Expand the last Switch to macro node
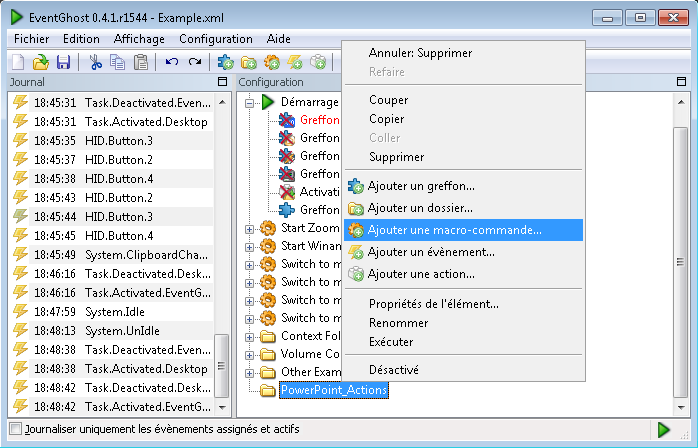698x448 pixels. [249, 319]
